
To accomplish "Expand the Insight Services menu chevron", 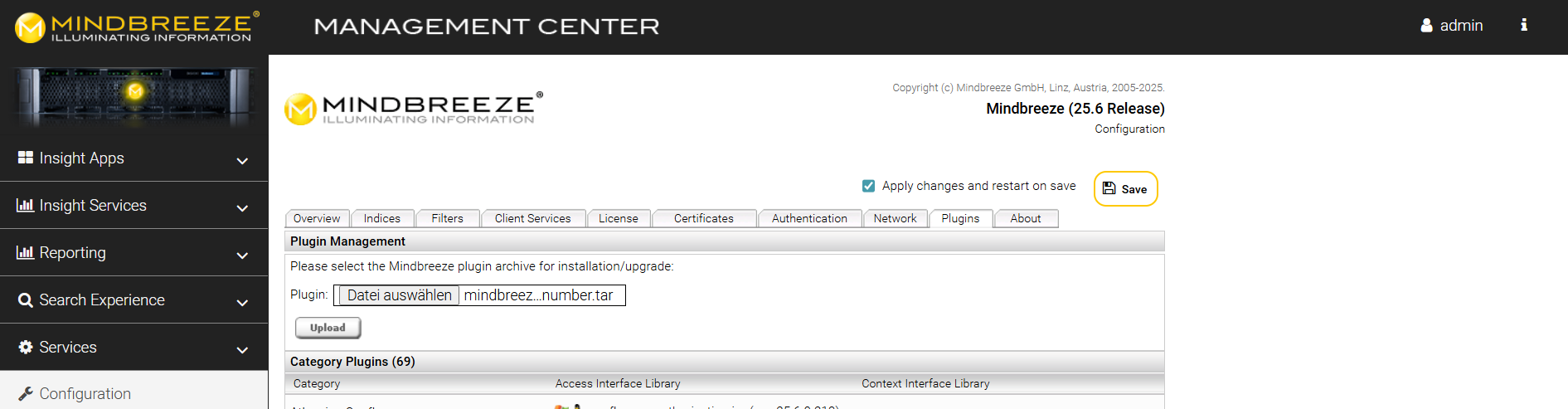I will (x=242, y=208).
